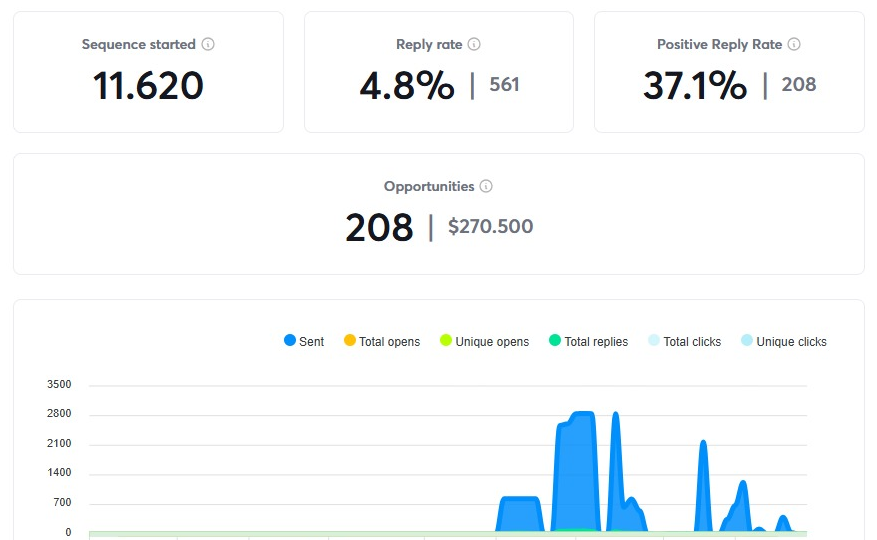The width and height of the screenshot is (877, 540).
Task: Toggle Total opens series in legend
Action: (x=382, y=341)
